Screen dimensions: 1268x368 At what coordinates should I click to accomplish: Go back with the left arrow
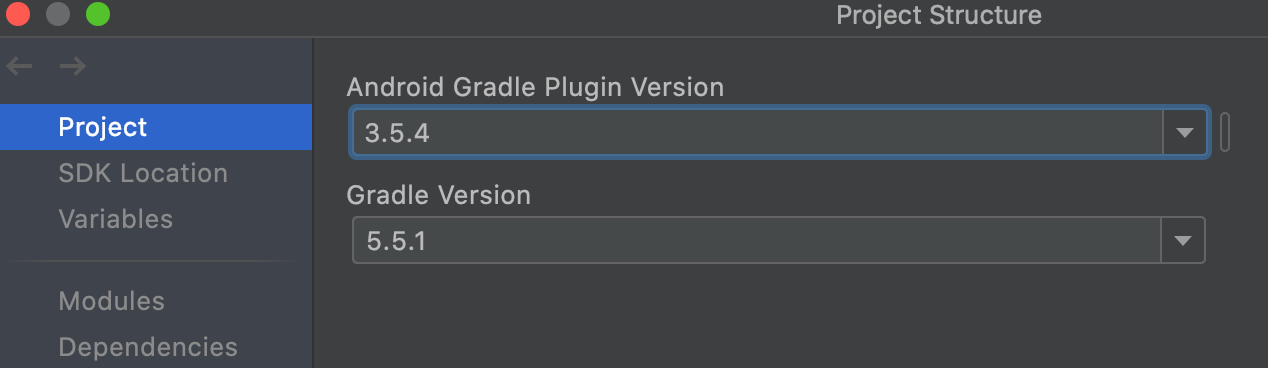(19, 67)
